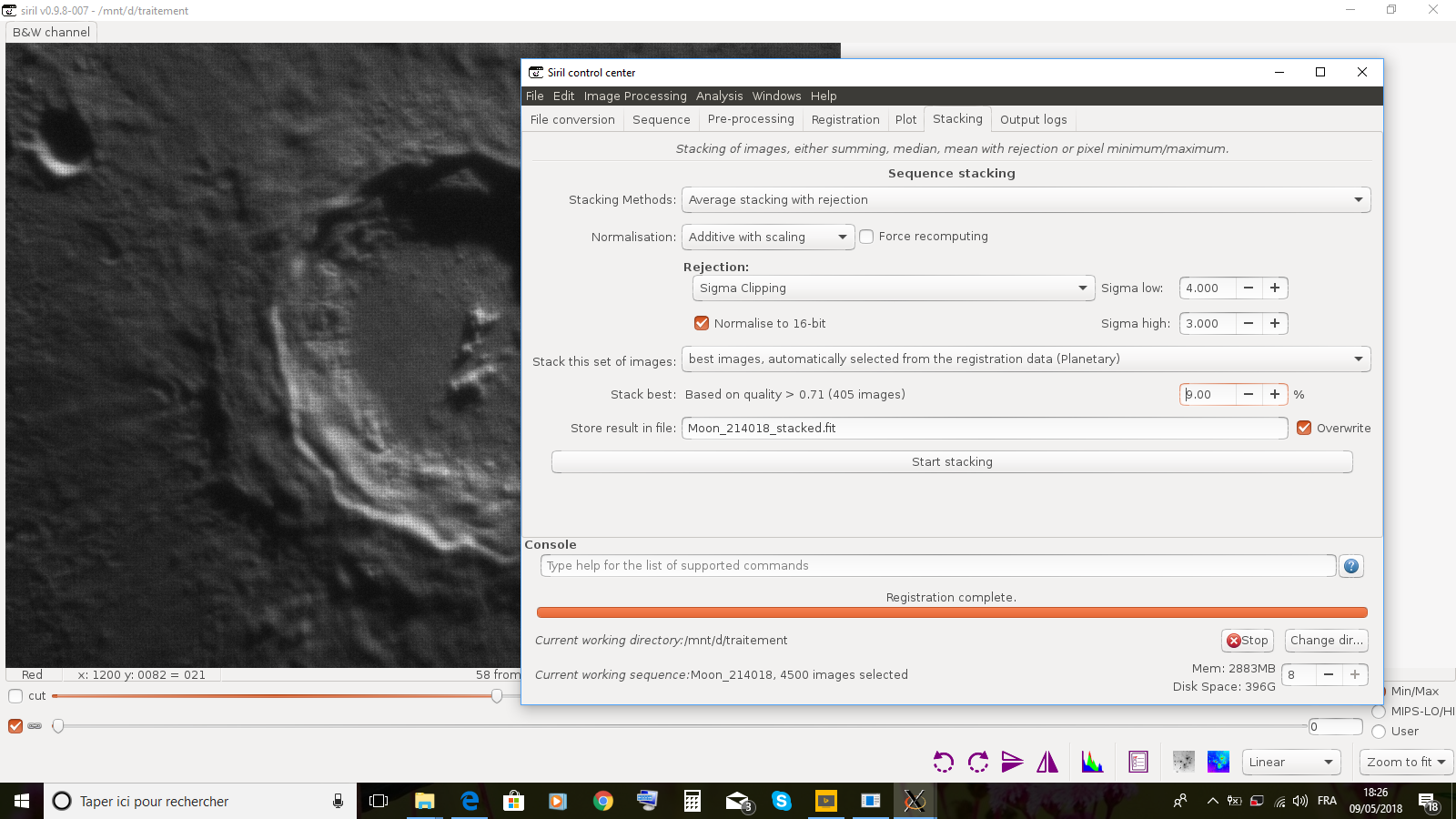Click the microphone icon in the search box
The image size is (1456, 819).
click(x=338, y=801)
